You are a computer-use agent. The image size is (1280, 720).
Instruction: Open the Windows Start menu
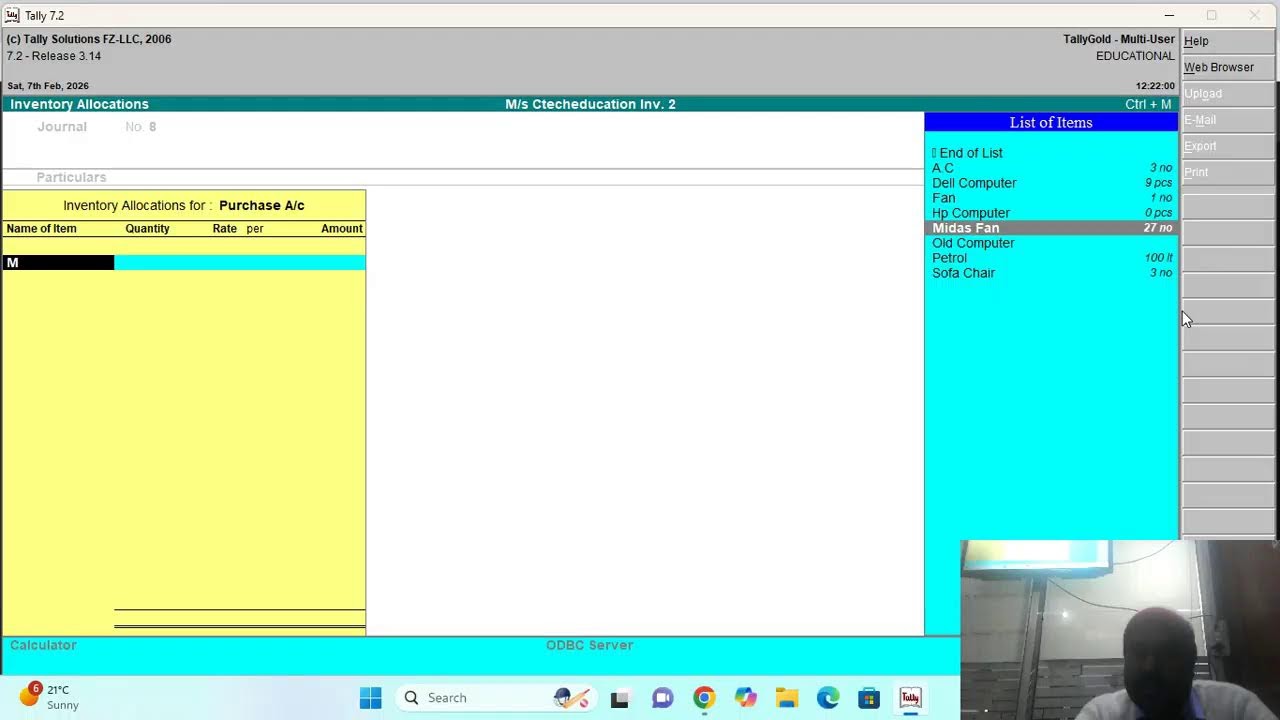coord(370,698)
